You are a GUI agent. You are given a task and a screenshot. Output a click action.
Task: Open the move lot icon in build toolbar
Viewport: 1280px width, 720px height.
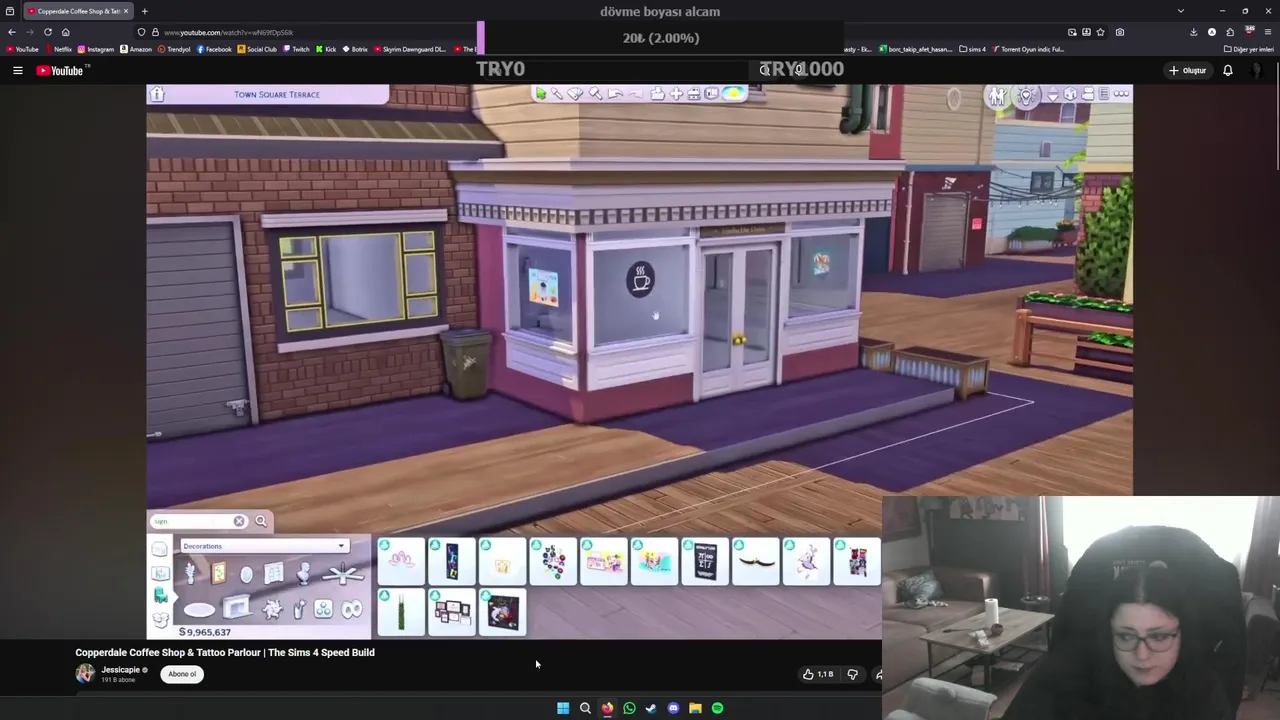[x=658, y=93]
